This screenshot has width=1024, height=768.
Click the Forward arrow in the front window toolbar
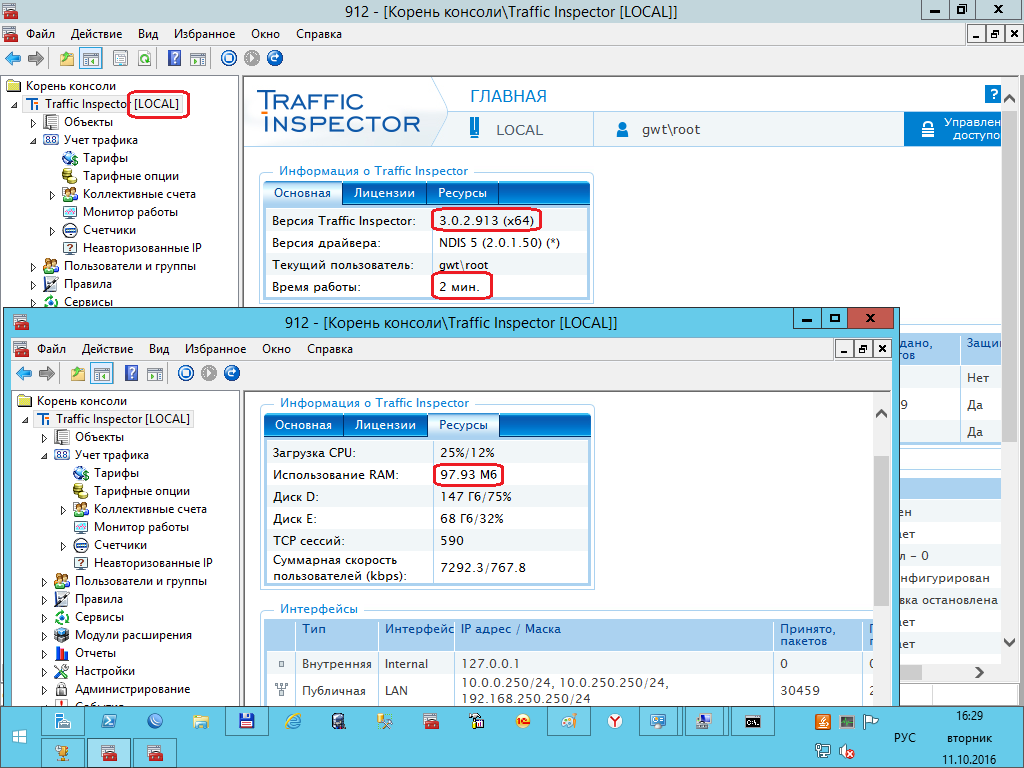tap(47, 373)
